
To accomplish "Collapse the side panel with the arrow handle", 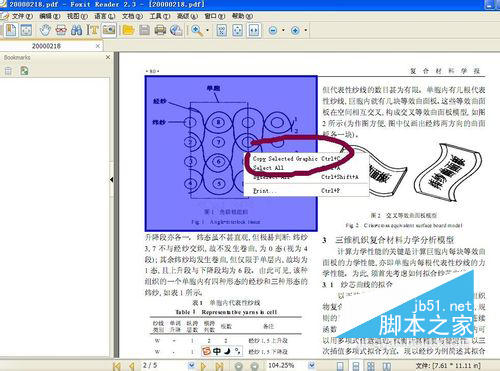I will [x=112, y=180].
